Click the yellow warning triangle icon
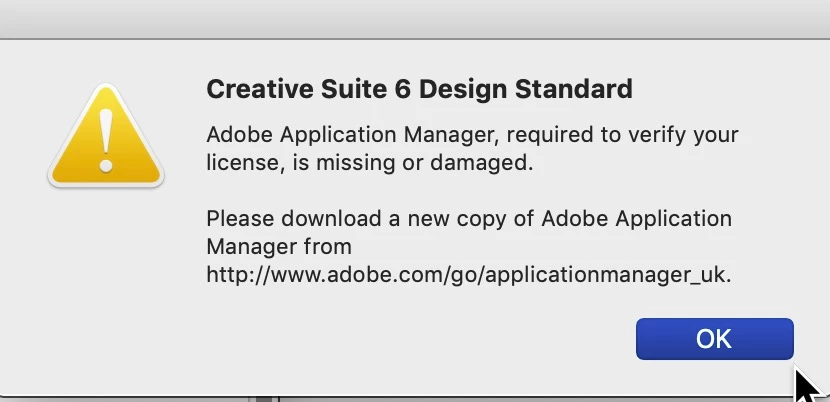The height and width of the screenshot is (402, 830). [106, 140]
